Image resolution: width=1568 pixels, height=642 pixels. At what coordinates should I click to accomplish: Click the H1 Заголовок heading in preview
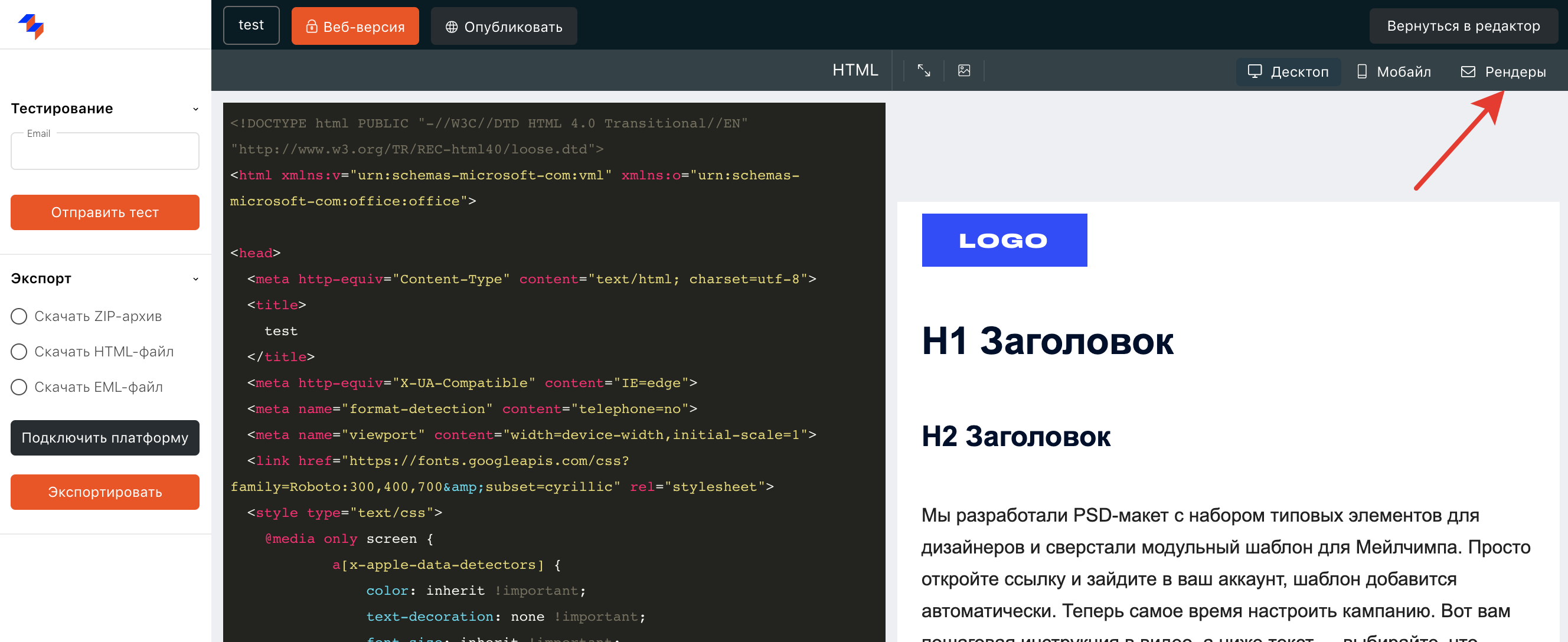[1047, 341]
